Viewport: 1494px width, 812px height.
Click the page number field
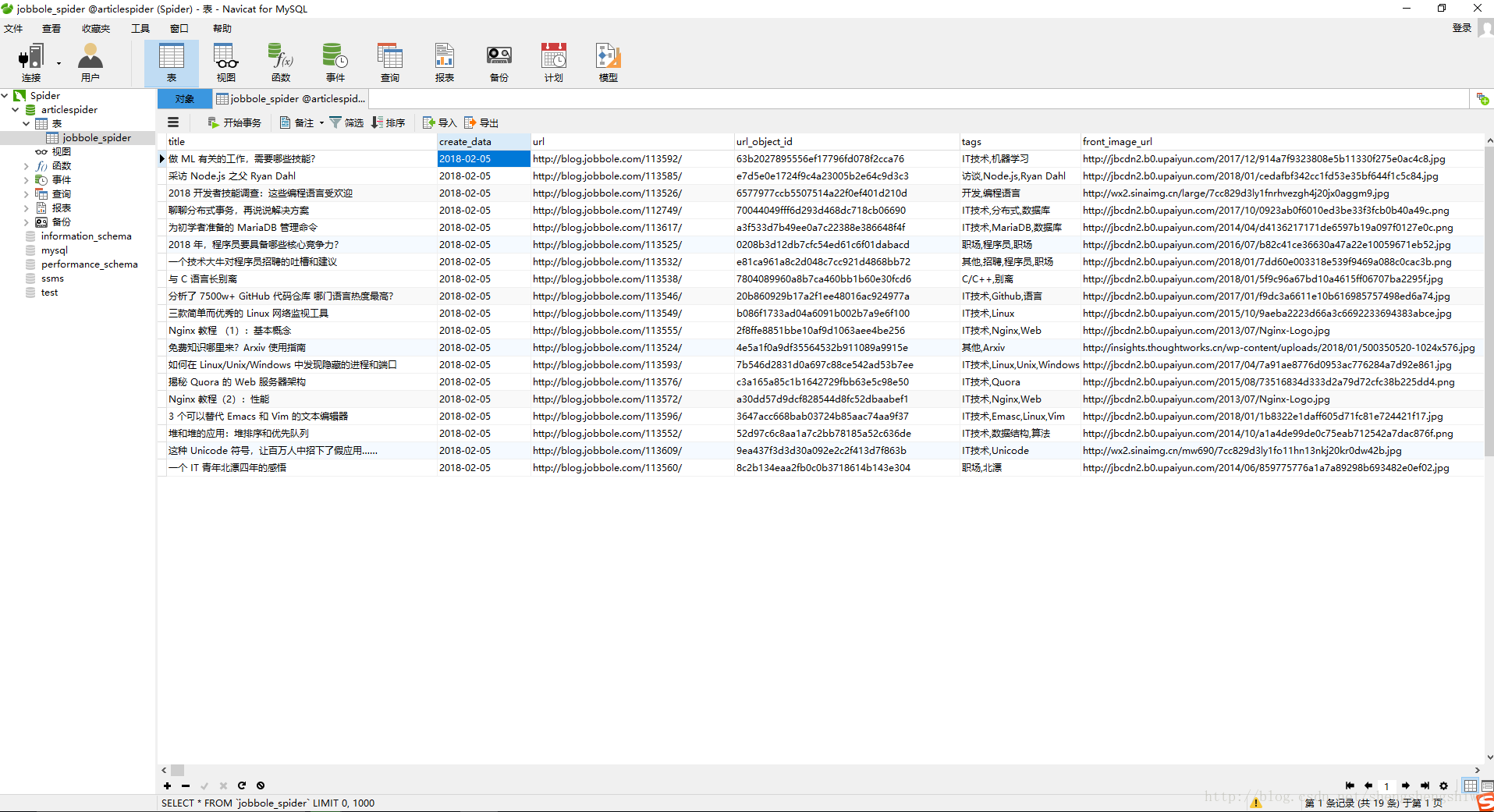pos(1387,785)
